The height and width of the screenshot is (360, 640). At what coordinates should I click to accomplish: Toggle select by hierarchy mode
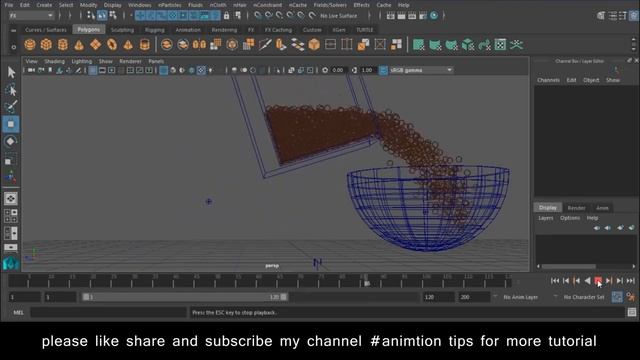pos(91,16)
